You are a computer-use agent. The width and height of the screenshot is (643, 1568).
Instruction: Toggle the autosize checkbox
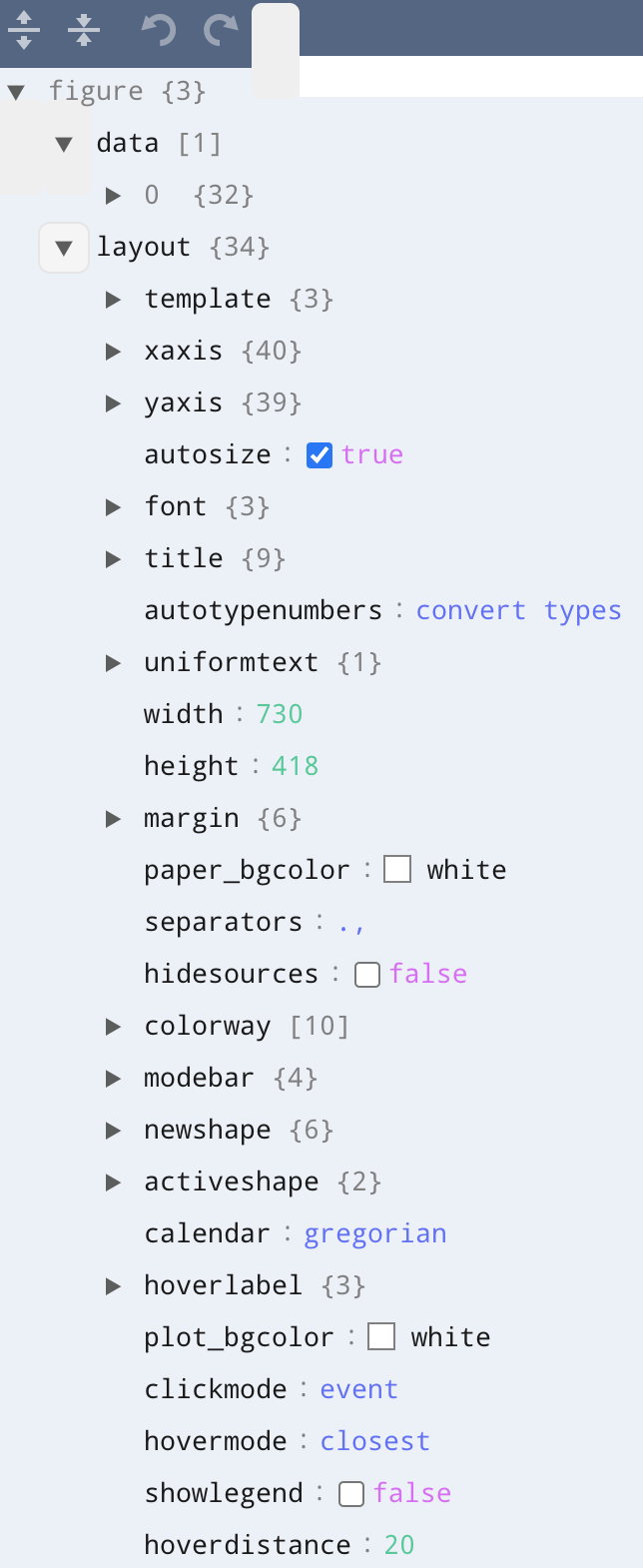320,455
